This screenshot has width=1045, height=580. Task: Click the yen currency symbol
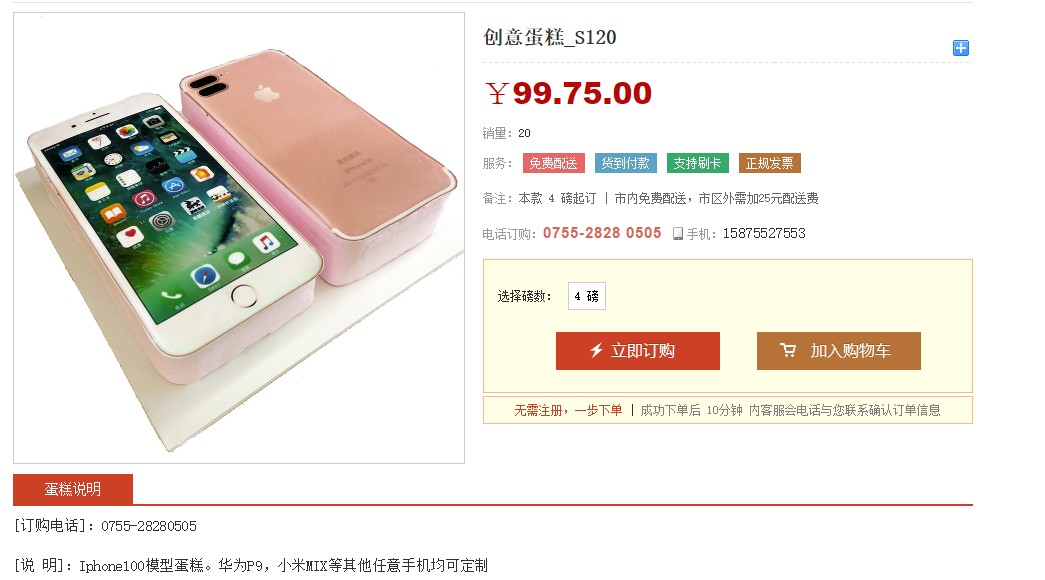[497, 94]
